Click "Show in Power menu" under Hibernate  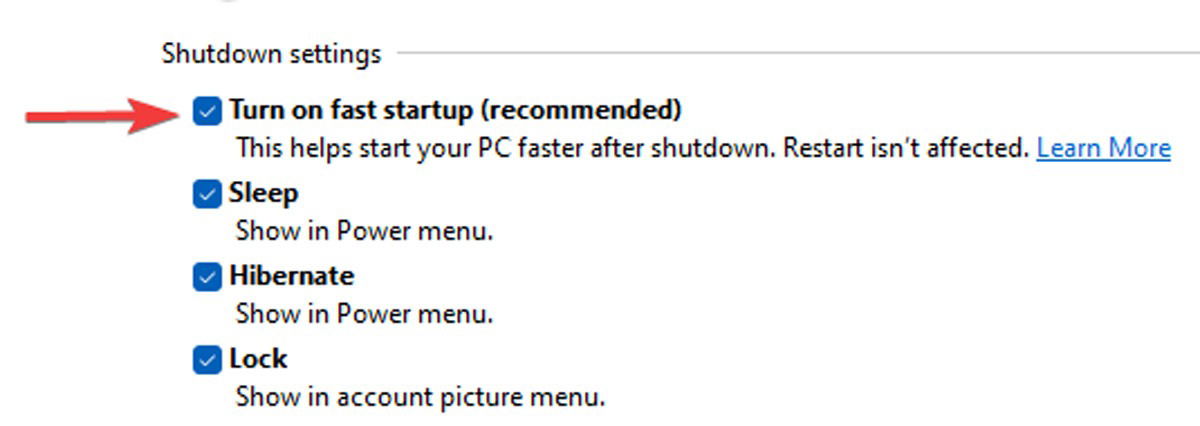[x=365, y=314]
